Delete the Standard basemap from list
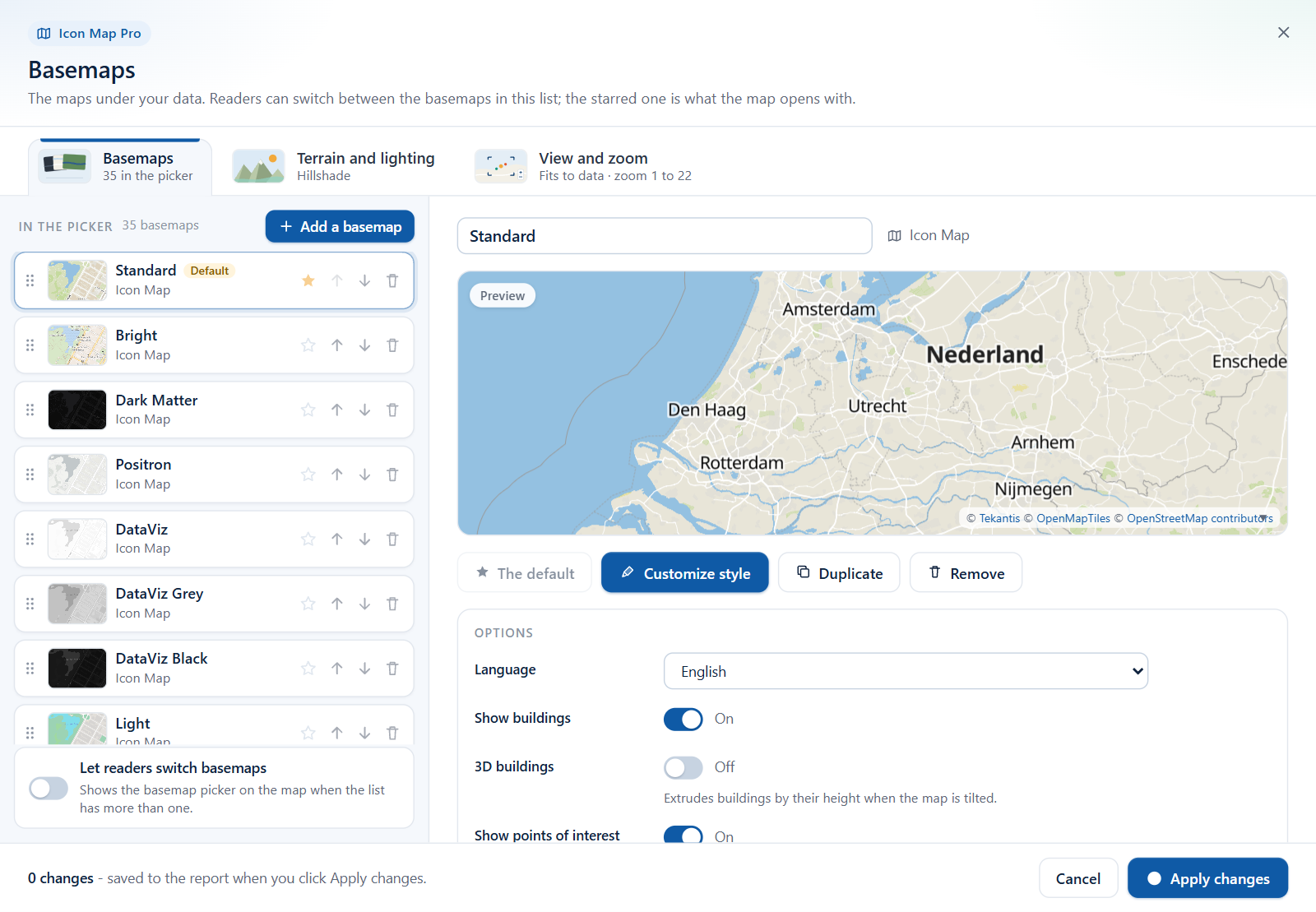Viewport: 1316px width, 912px height. pyautogui.click(x=392, y=280)
